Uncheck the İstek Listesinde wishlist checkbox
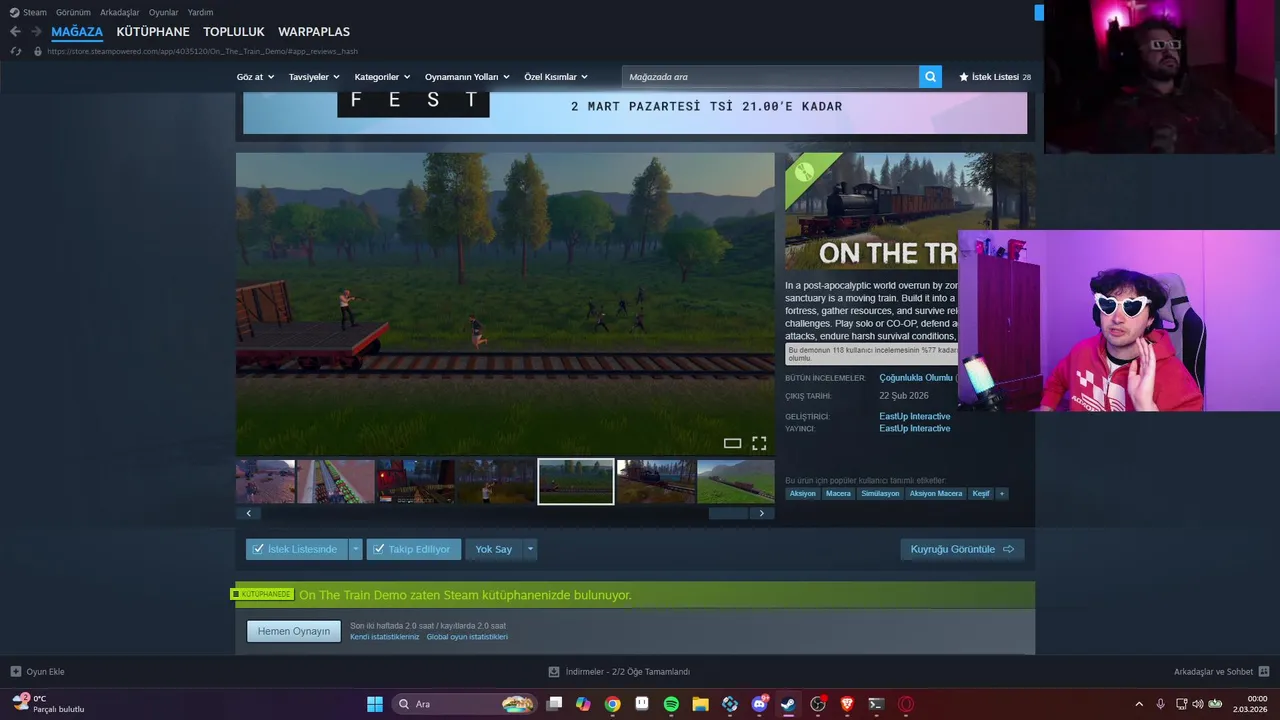Screen dimensions: 1280x720 point(258,549)
